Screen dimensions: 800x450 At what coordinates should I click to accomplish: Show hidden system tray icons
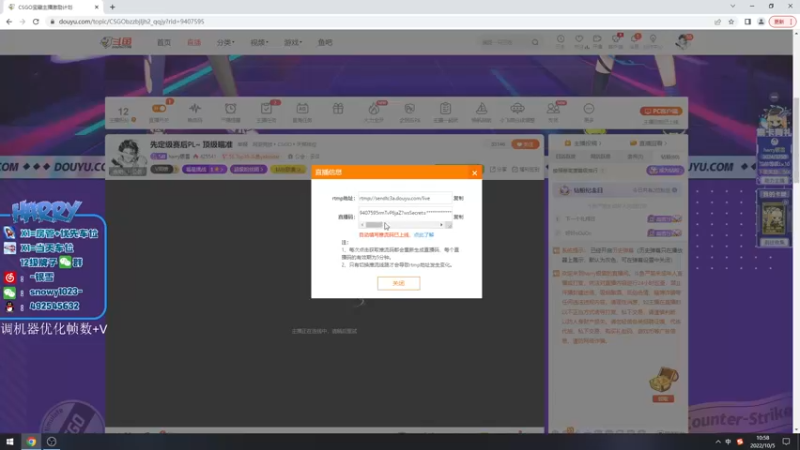[x=718, y=442]
